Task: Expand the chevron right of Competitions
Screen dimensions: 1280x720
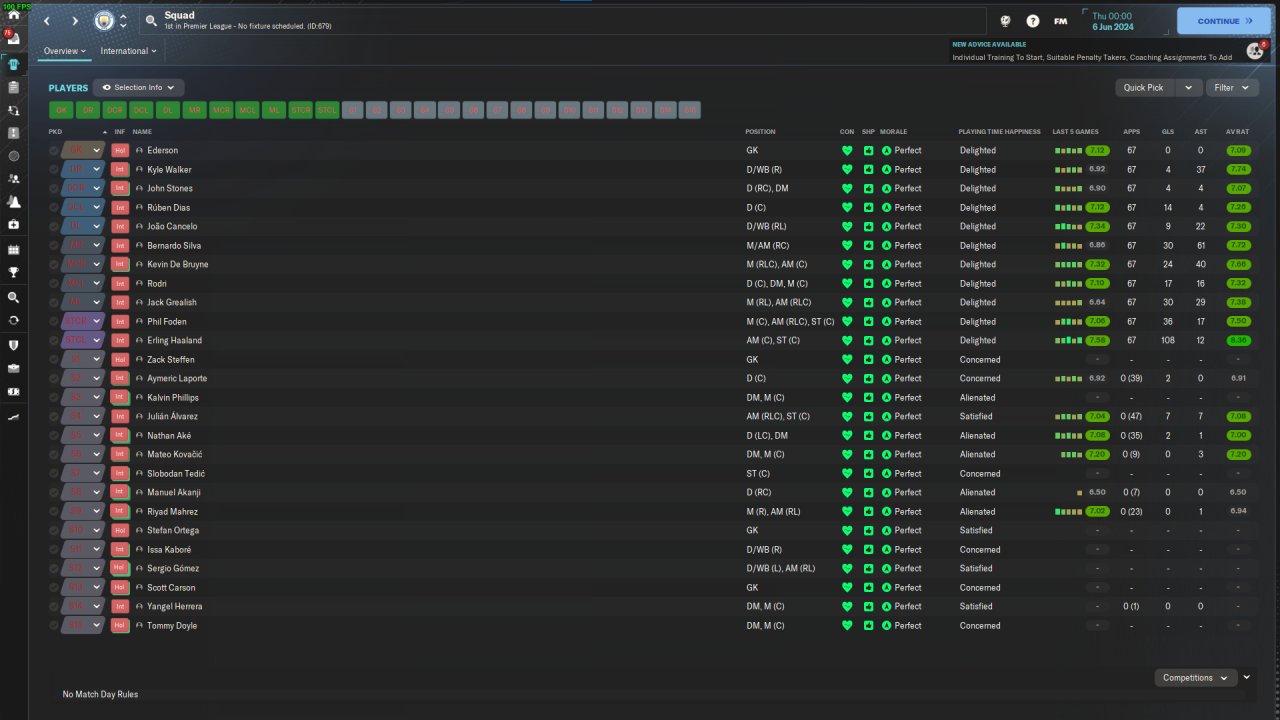Action: pos(1247,677)
